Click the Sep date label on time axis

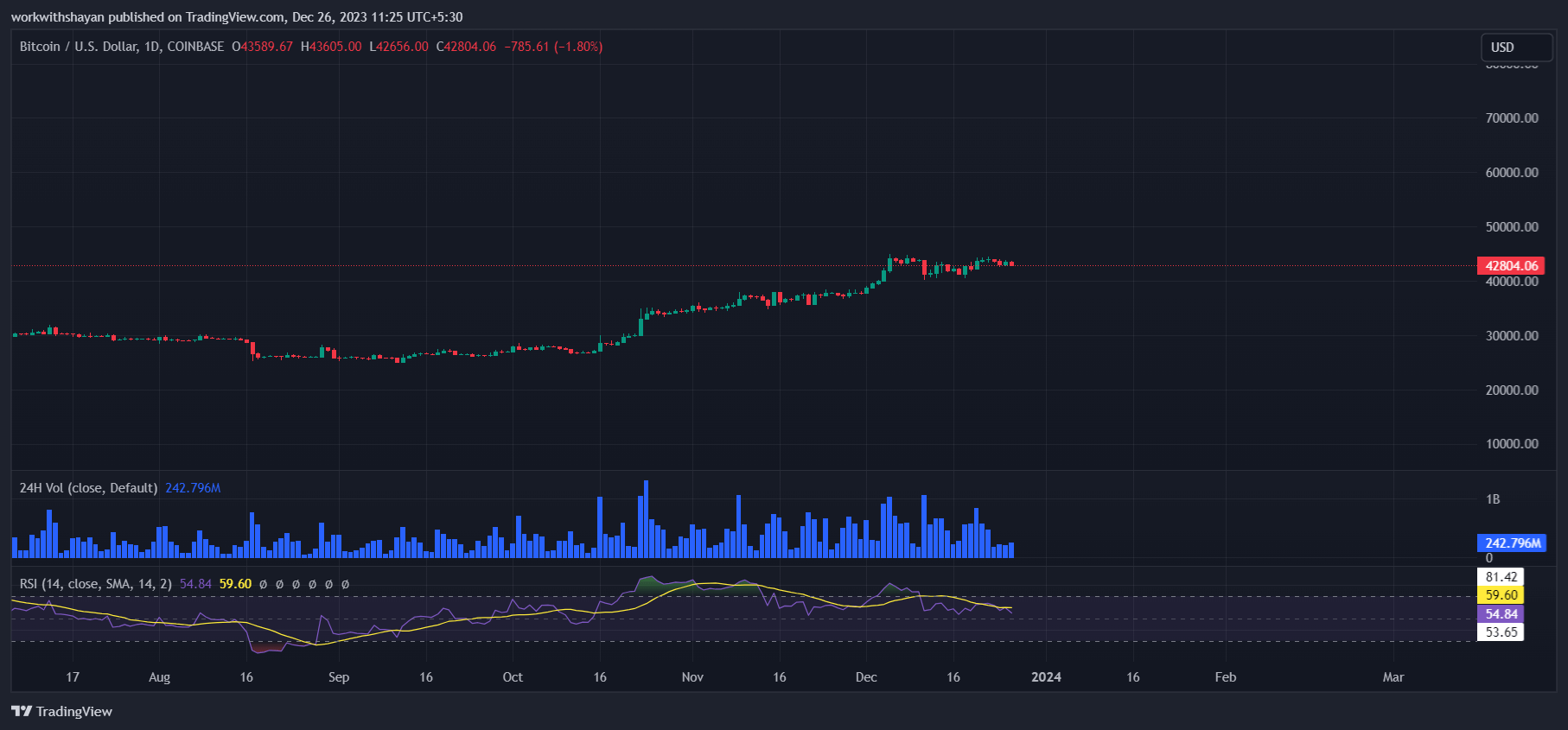click(x=339, y=677)
